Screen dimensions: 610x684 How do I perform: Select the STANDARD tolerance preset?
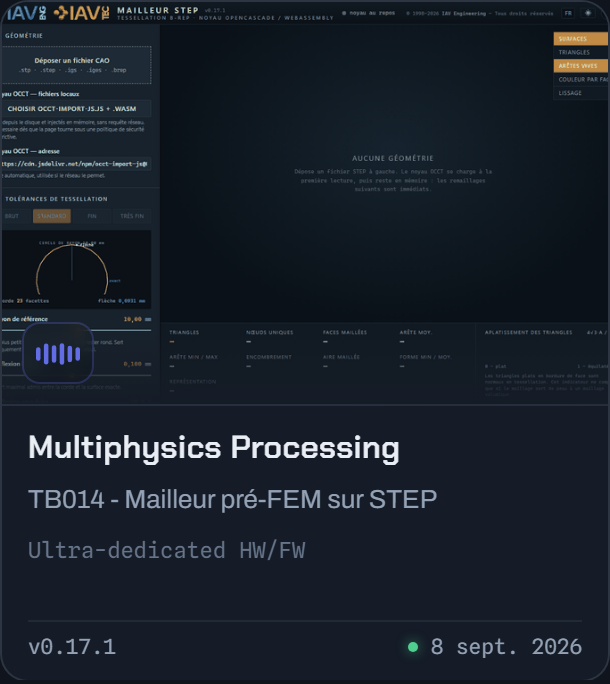click(x=51, y=216)
